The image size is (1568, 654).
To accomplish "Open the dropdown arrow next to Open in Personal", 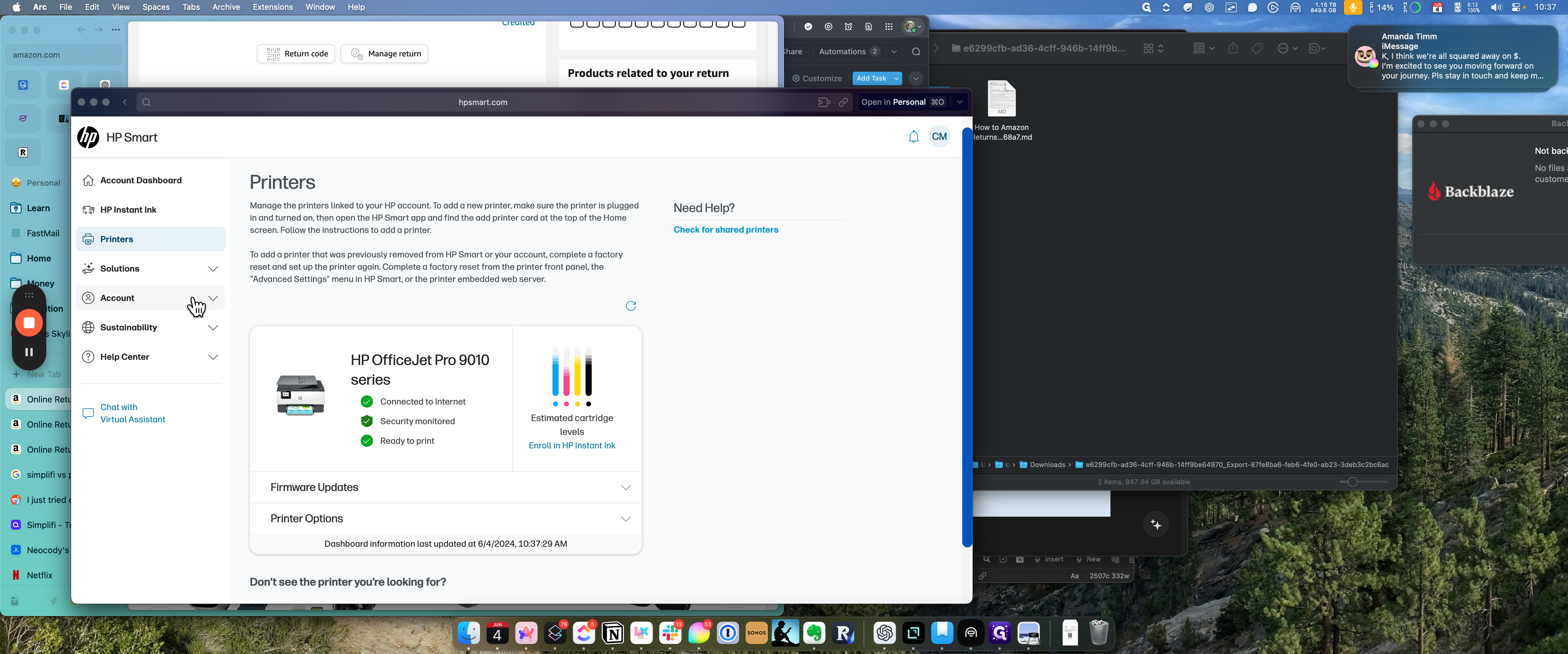I will pyautogui.click(x=959, y=102).
